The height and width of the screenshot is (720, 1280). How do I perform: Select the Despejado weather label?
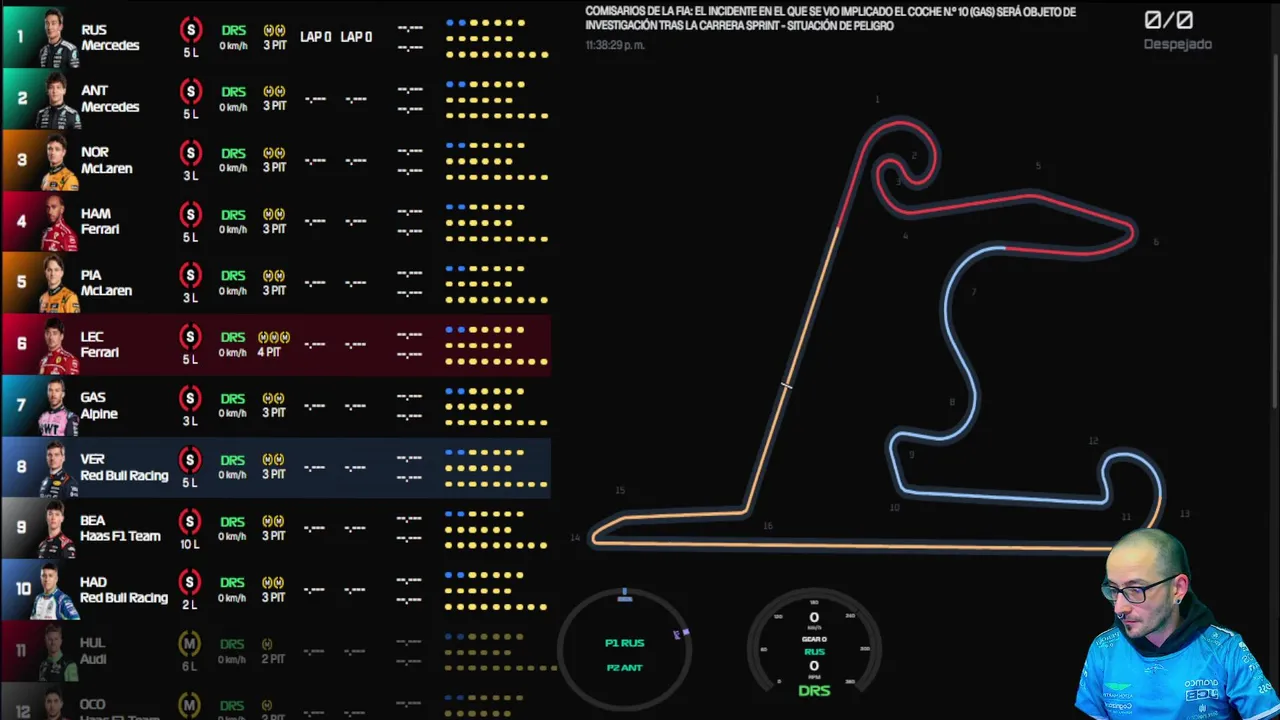pos(1177,44)
